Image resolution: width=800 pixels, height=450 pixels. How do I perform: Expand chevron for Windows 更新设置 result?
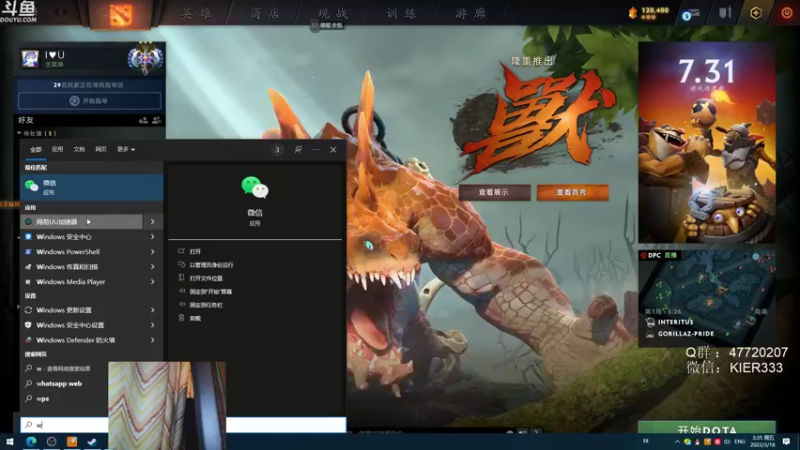[x=152, y=310]
